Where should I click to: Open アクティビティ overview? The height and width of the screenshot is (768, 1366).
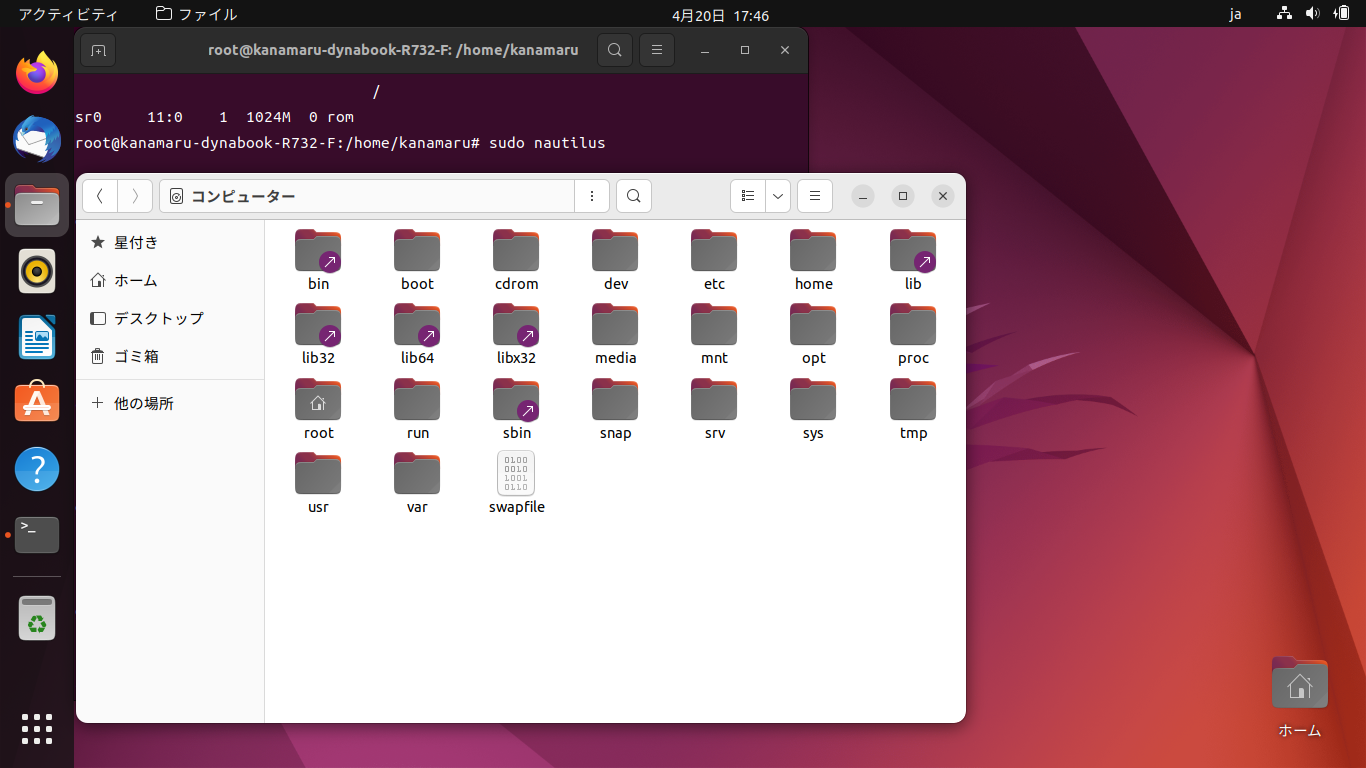68,14
